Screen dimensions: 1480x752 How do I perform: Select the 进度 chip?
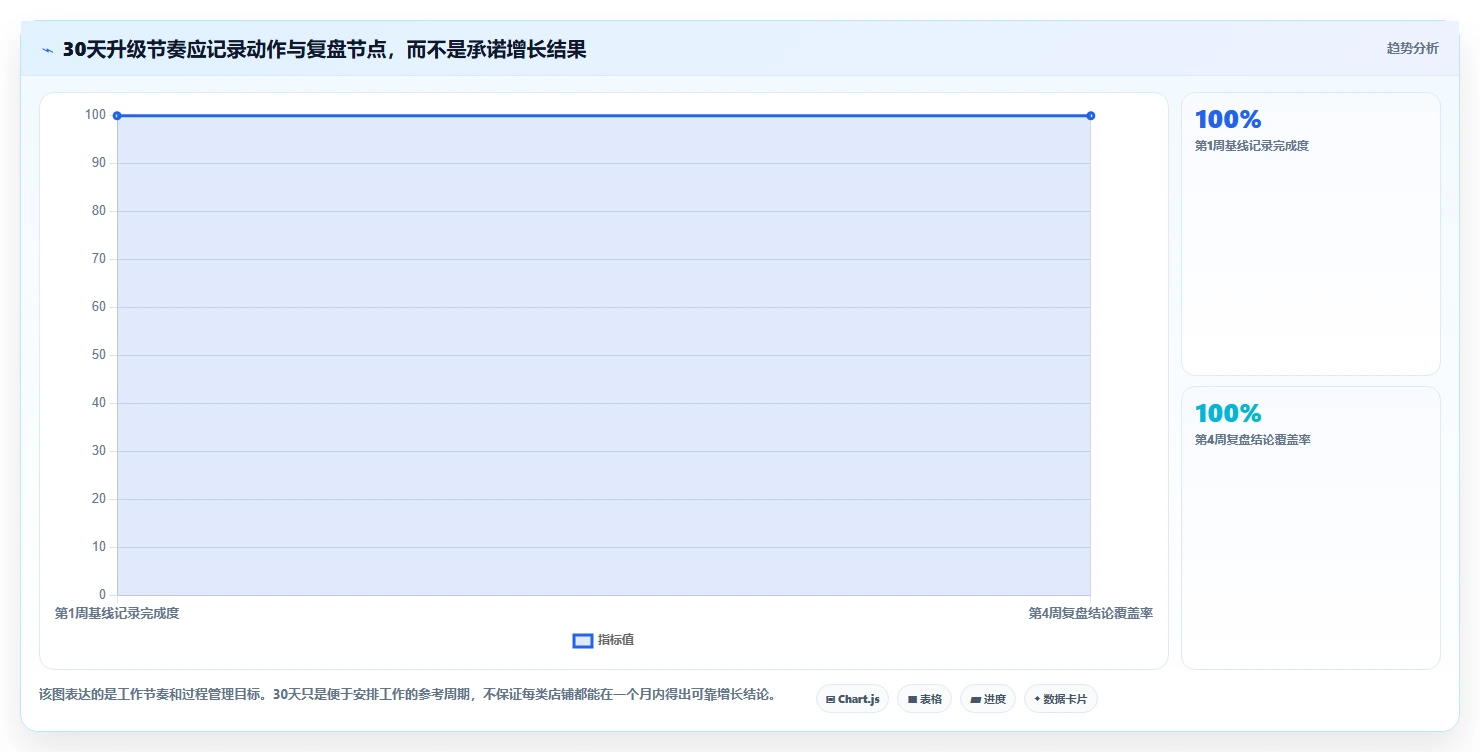pos(988,699)
